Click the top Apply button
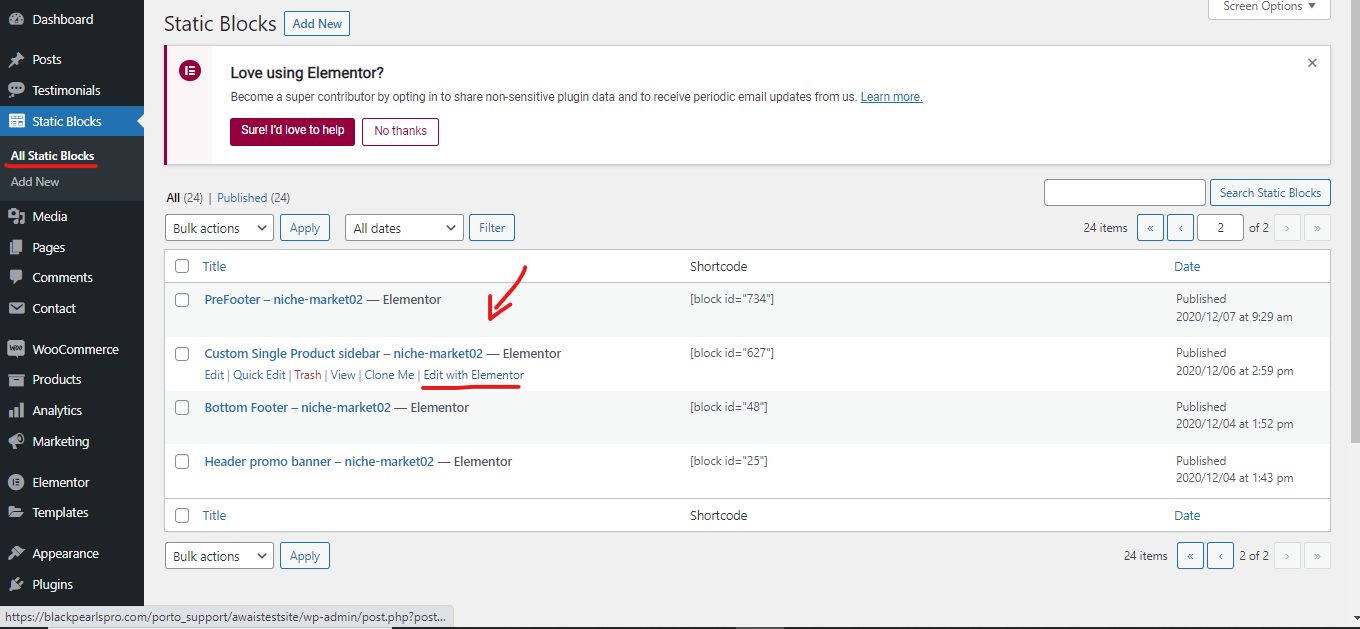 305,228
